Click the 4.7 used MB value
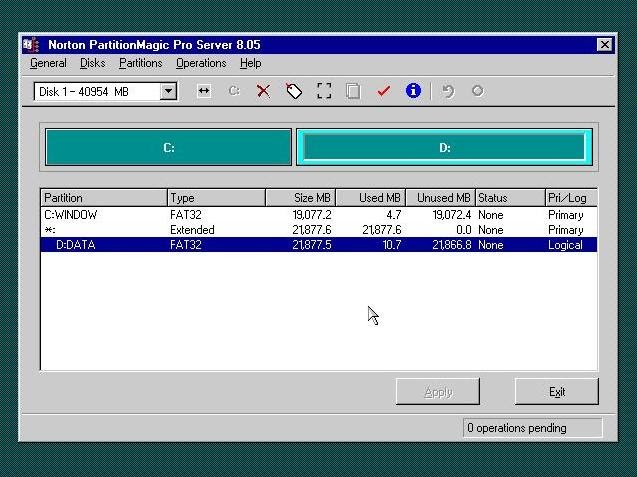Image resolution: width=637 pixels, height=477 pixels. click(x=394, y=215)
